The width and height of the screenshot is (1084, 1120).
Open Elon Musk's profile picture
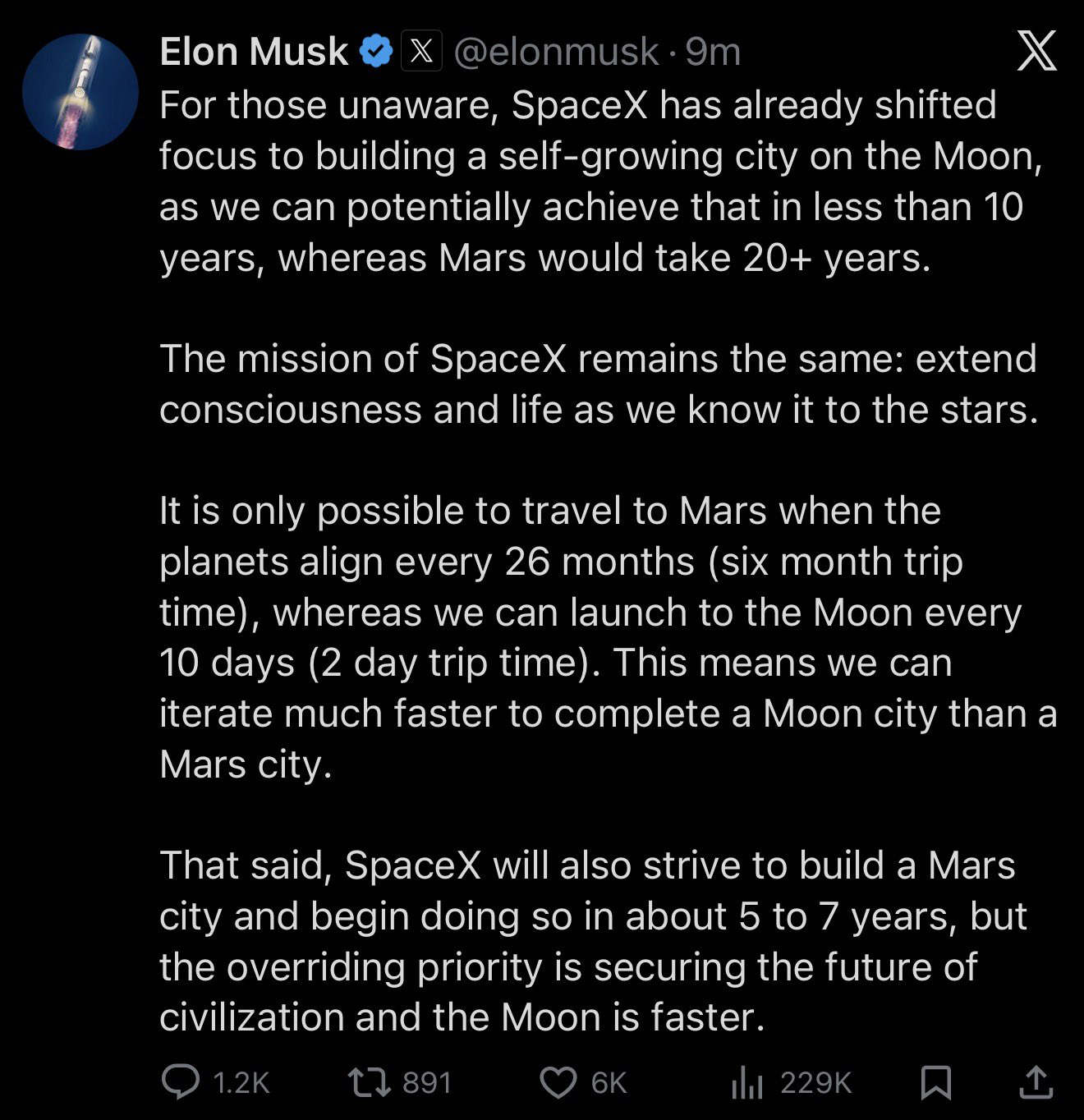tap(80, 91)
